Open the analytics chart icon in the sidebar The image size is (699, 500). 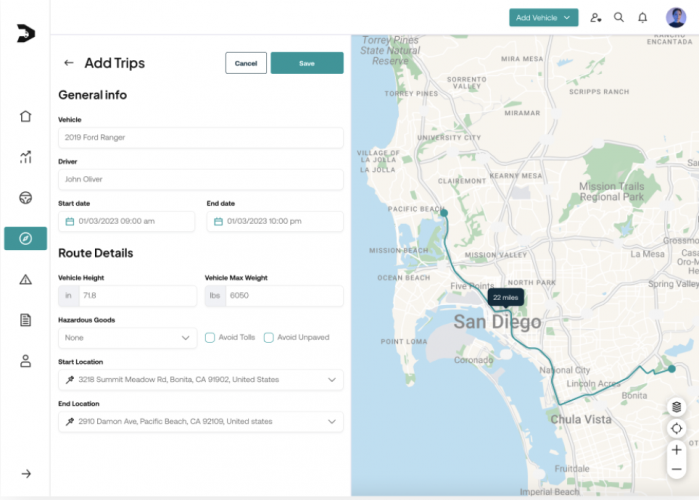(x=26, y=157)
